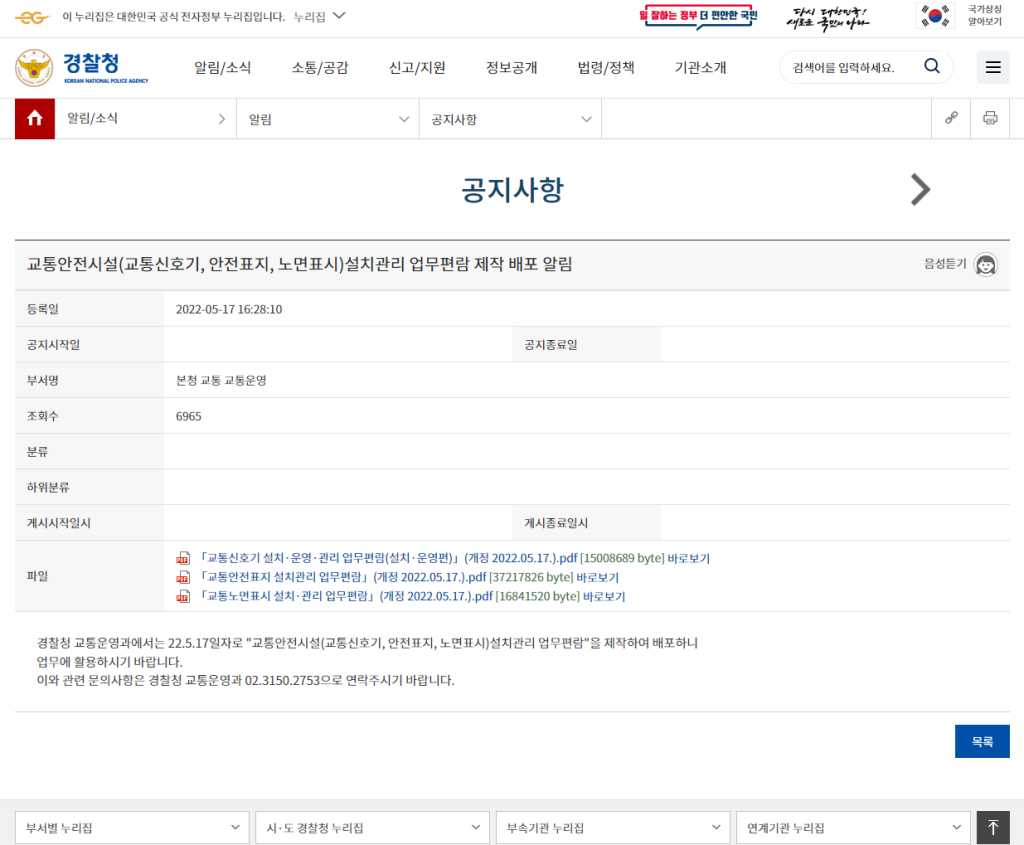Click the print page icon

(990, 119)
